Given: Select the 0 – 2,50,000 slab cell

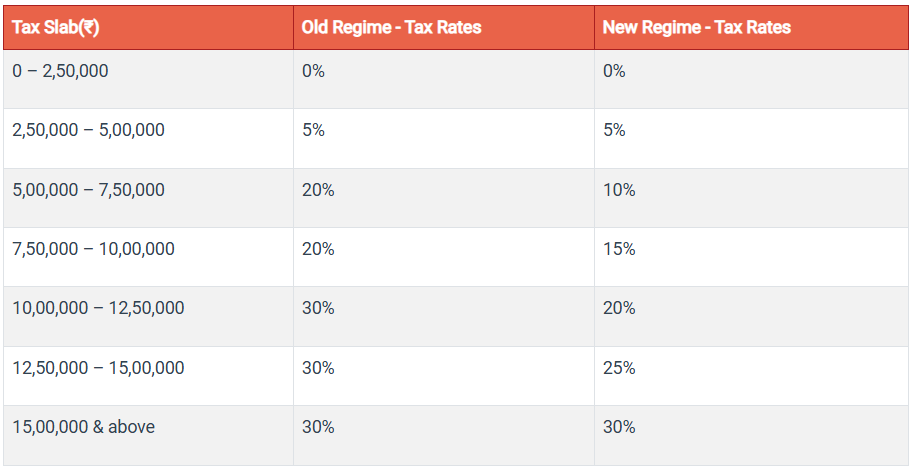Looking at the screenshot, I should (x=60, y=72).
